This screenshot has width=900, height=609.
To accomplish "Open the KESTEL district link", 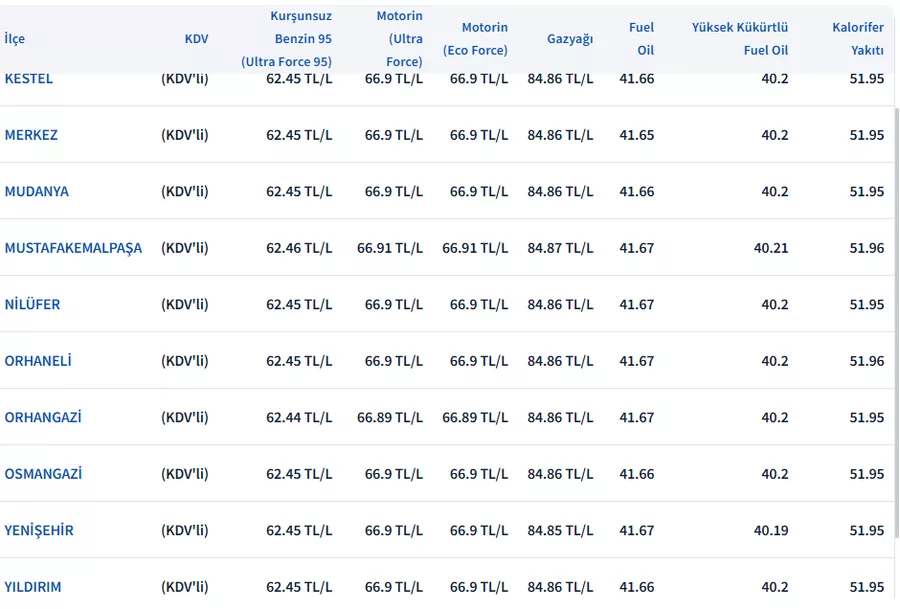I will pyautogui.click(x=29, y=79).
